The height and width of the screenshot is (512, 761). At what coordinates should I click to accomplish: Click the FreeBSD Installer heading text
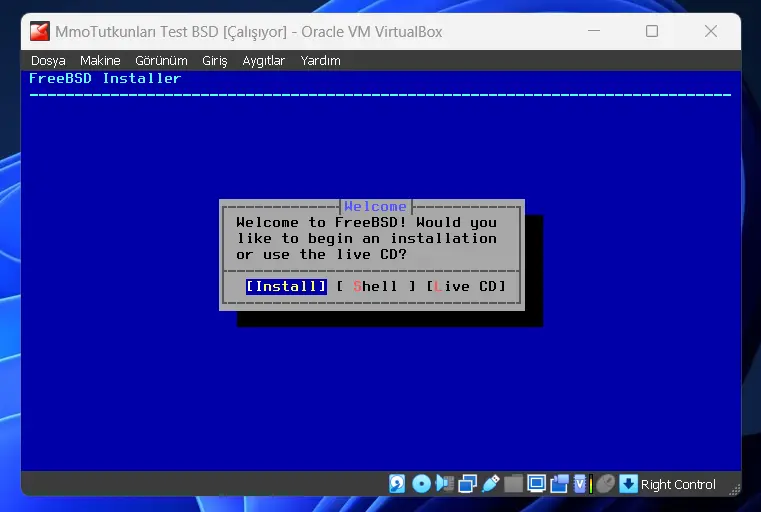click(105, 78)
